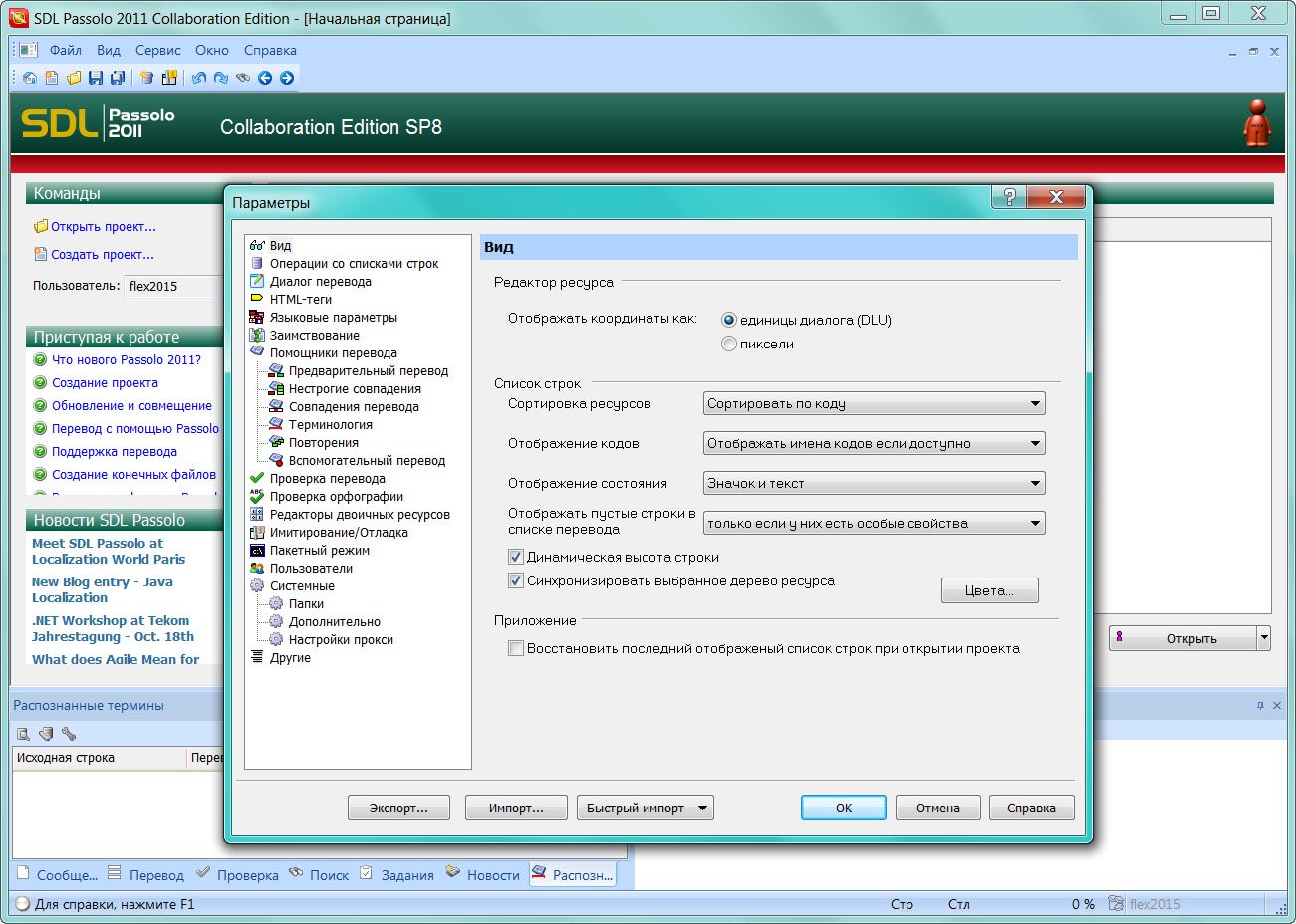Screen dimensions: 1296x924
Task: Click the yellow flag layout toolbar icon
Action: (x=169, y=78)
